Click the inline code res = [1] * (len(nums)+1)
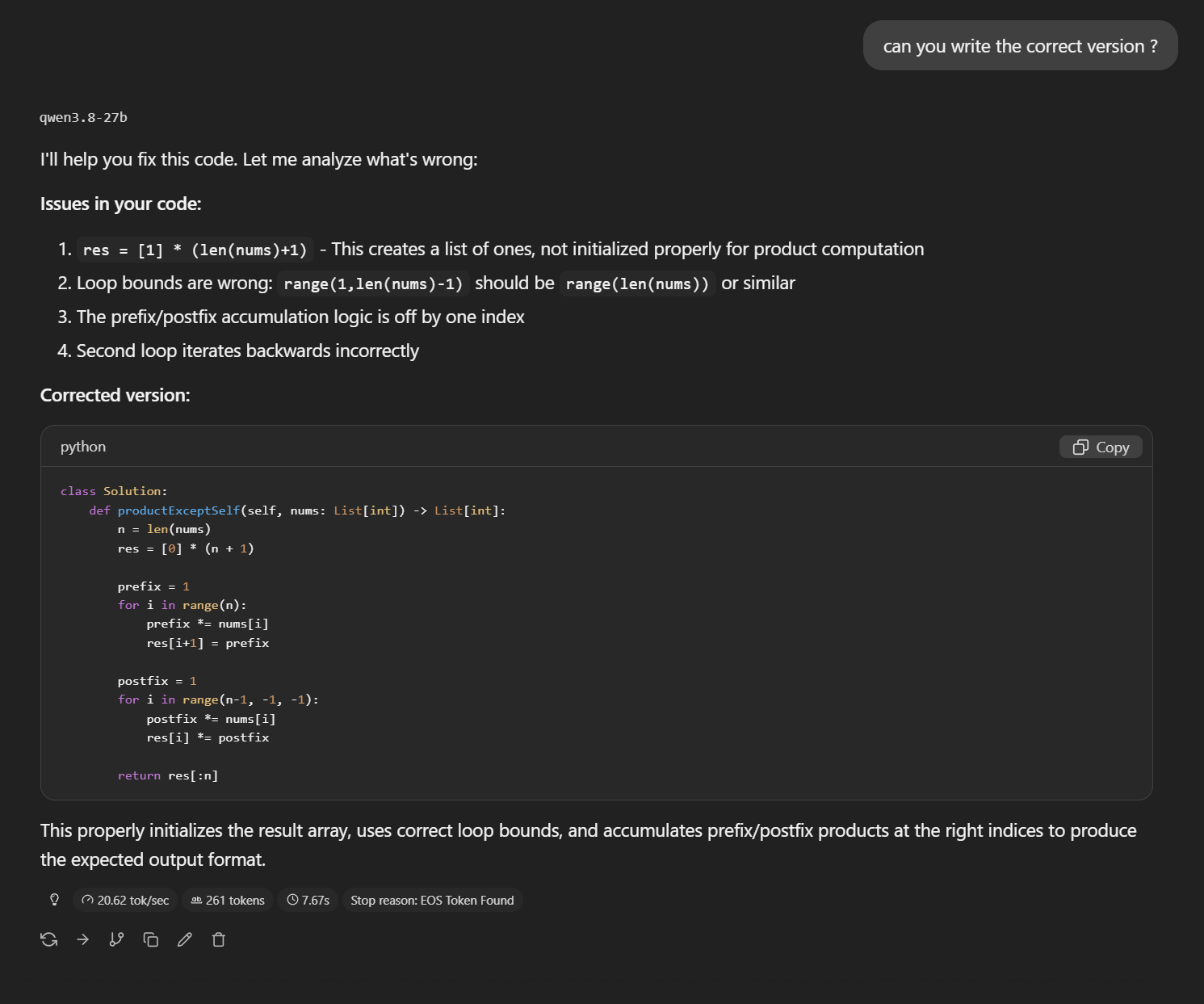 195,250
